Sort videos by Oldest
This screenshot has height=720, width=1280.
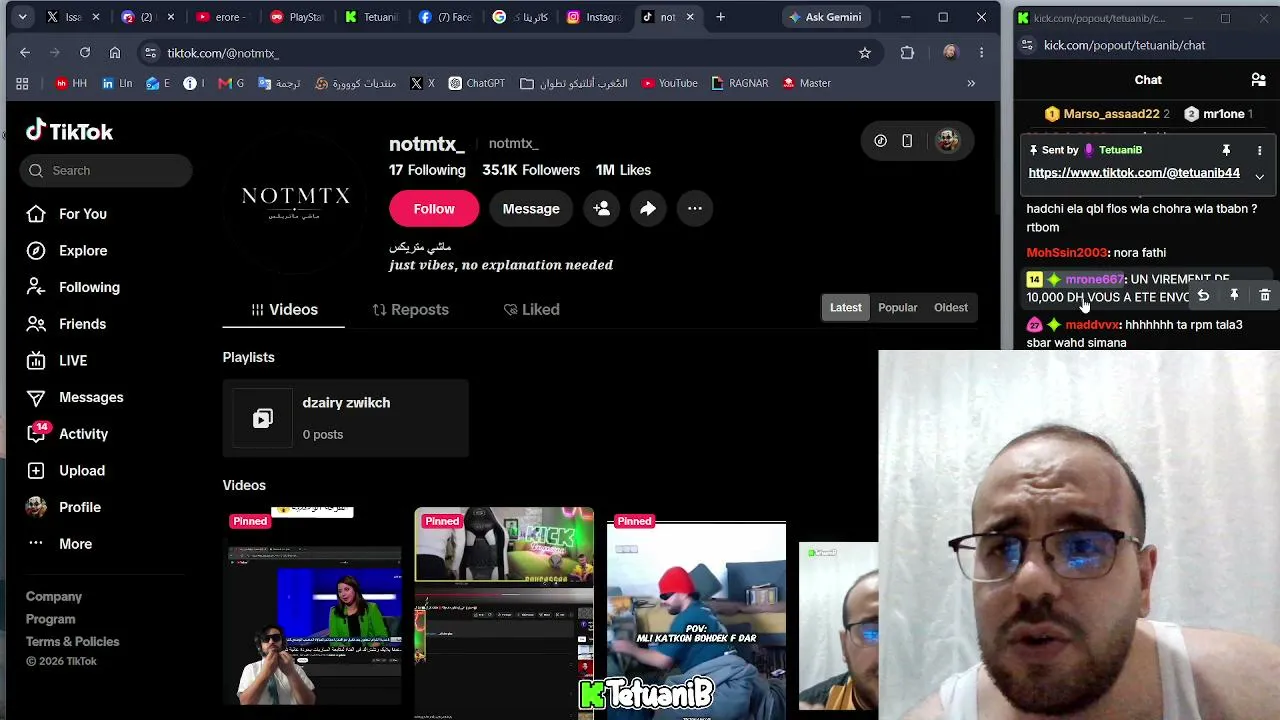point(950,307)
